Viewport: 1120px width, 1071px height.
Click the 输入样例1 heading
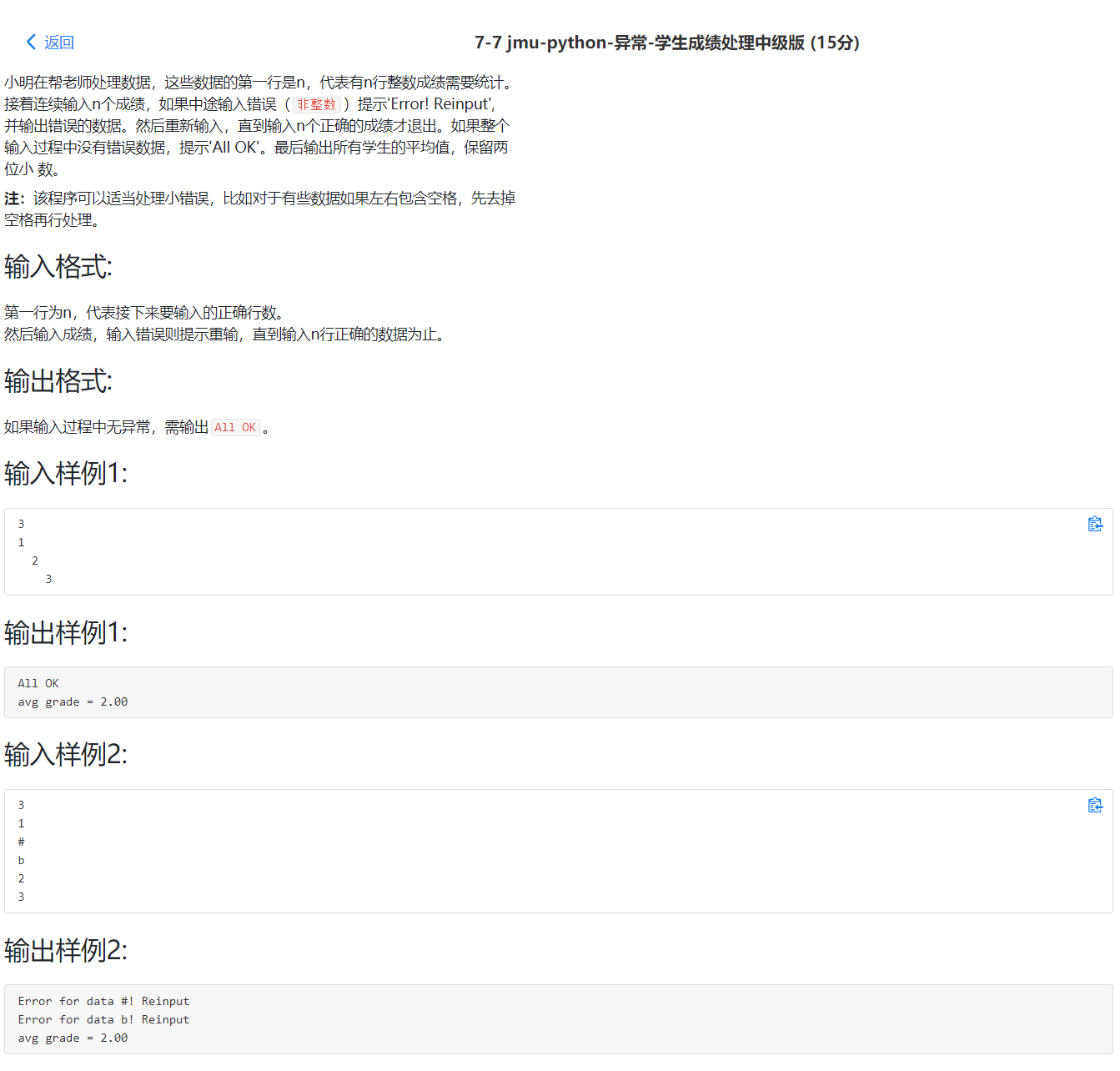(64, 474)
